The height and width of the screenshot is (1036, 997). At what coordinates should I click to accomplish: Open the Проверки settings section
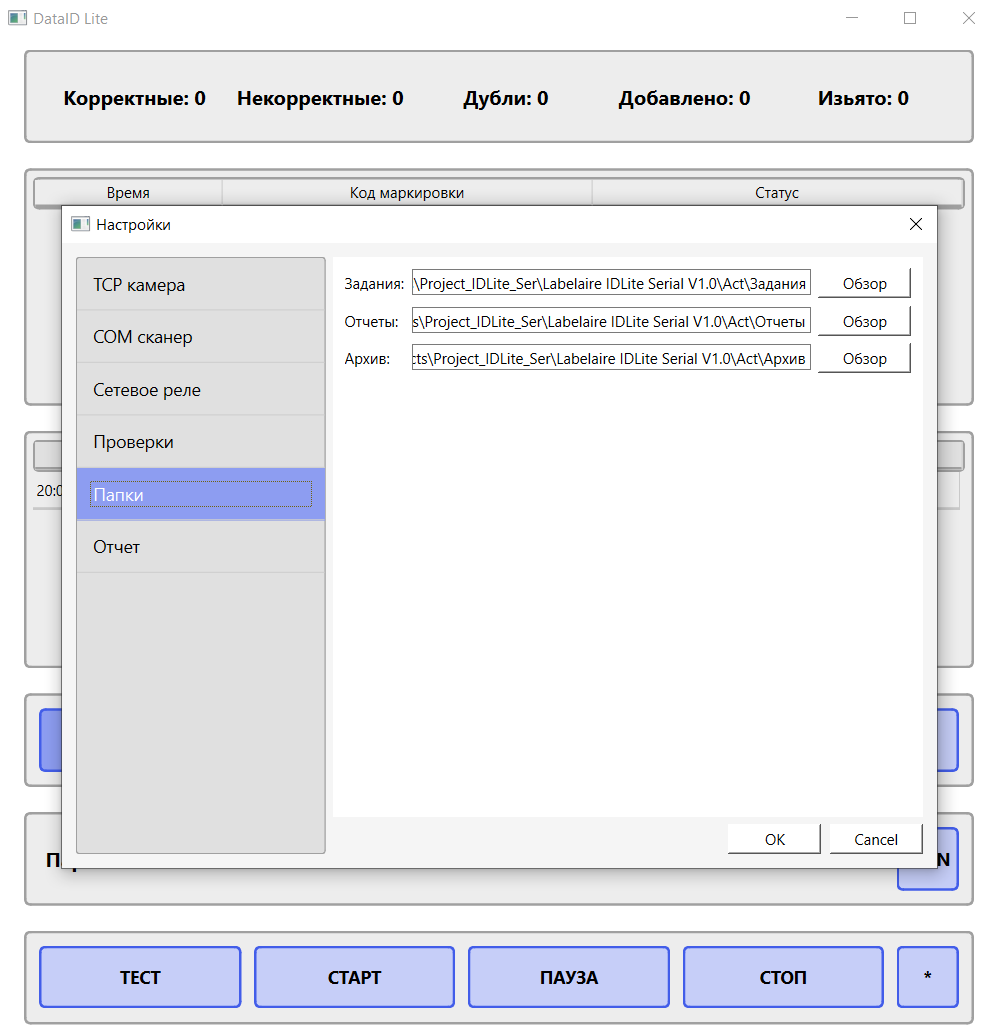(200, 441)
